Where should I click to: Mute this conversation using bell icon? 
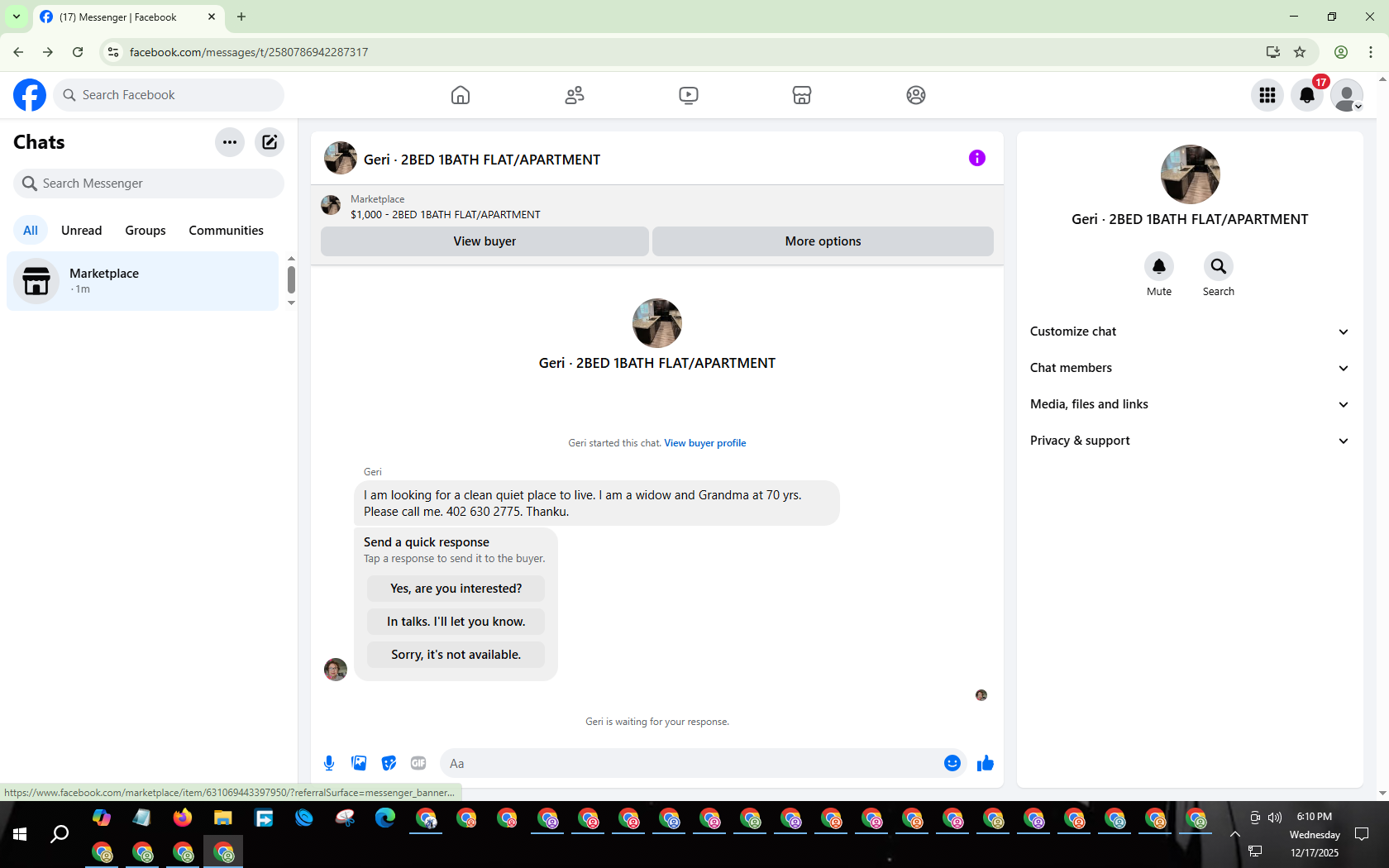[x=1159, y=266]
